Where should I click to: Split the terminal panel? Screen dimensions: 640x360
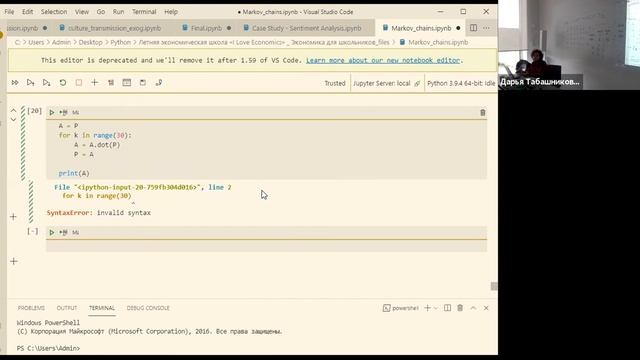click(447, 308)
